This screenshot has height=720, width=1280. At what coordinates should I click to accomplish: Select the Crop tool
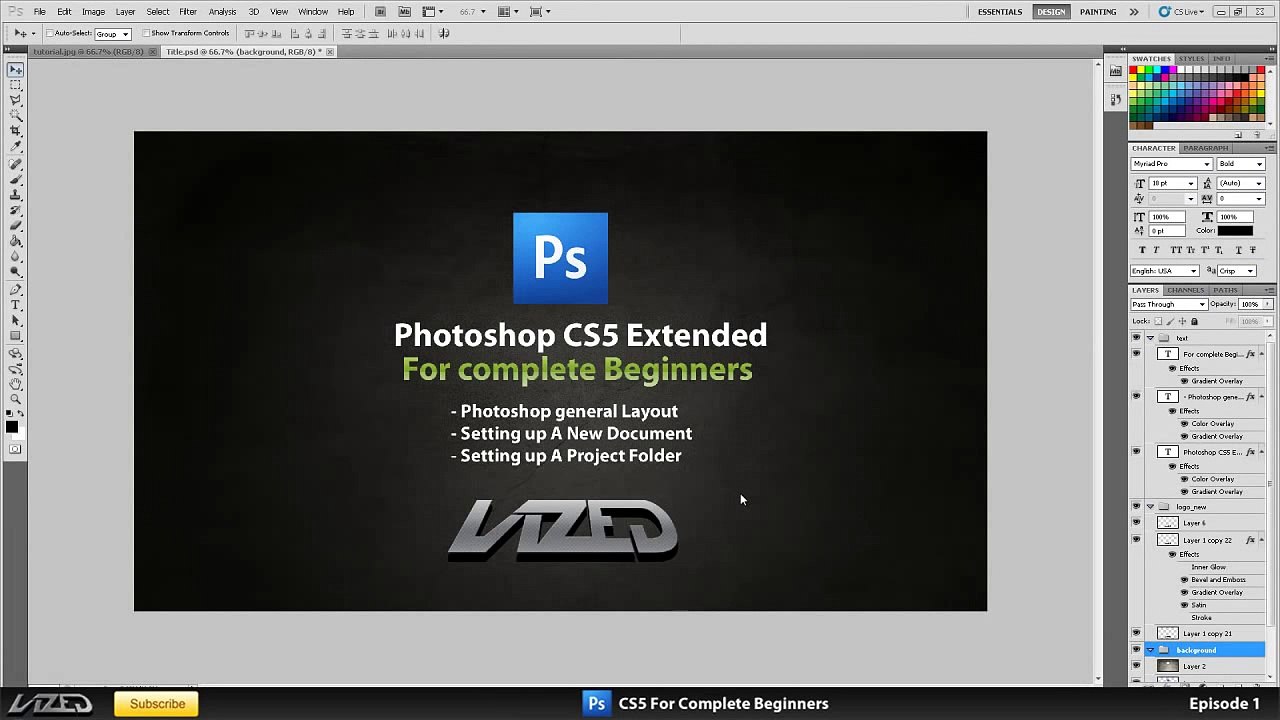[15, 130]
